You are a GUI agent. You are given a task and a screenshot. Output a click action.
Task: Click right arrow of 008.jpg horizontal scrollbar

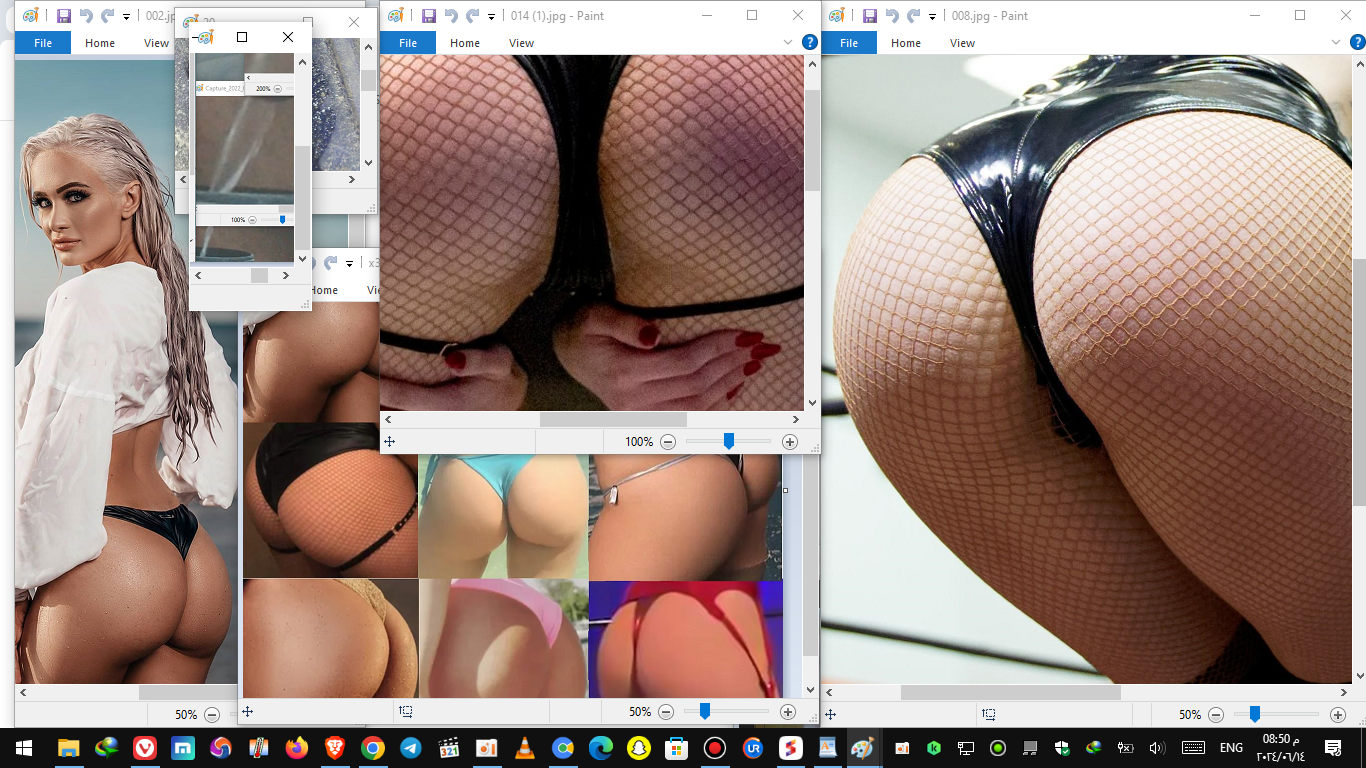click(x=1346, y=692)
